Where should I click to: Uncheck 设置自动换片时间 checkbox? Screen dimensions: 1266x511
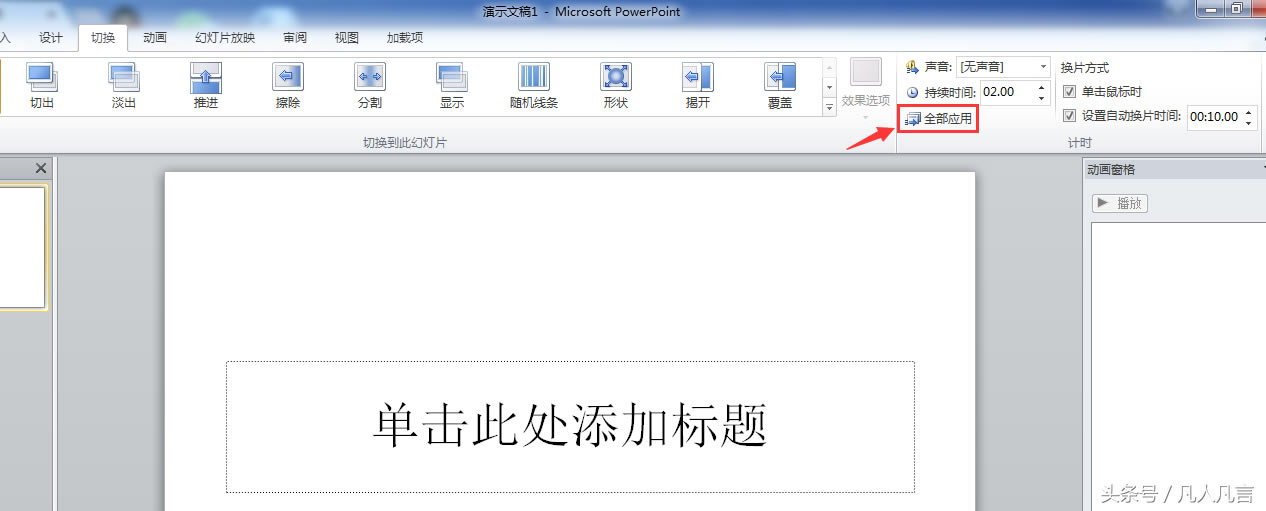point(1069,116)
